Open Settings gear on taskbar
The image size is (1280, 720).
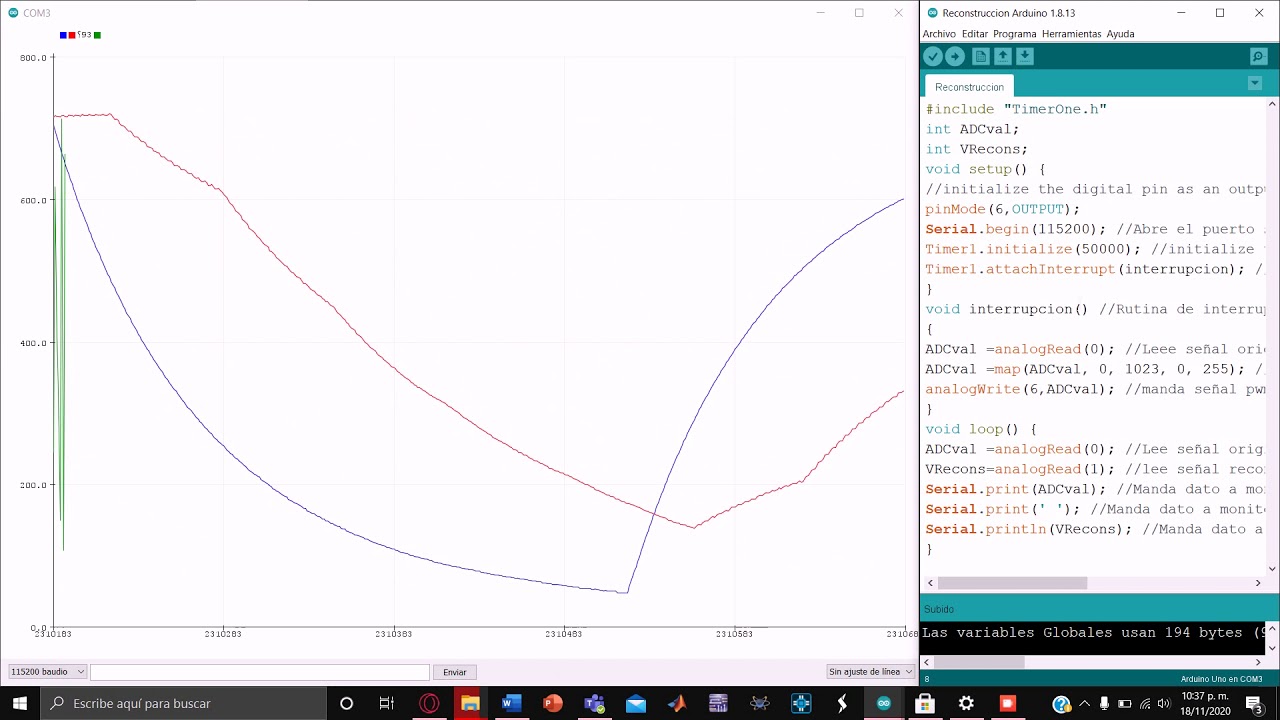click(x=966, y=703)
